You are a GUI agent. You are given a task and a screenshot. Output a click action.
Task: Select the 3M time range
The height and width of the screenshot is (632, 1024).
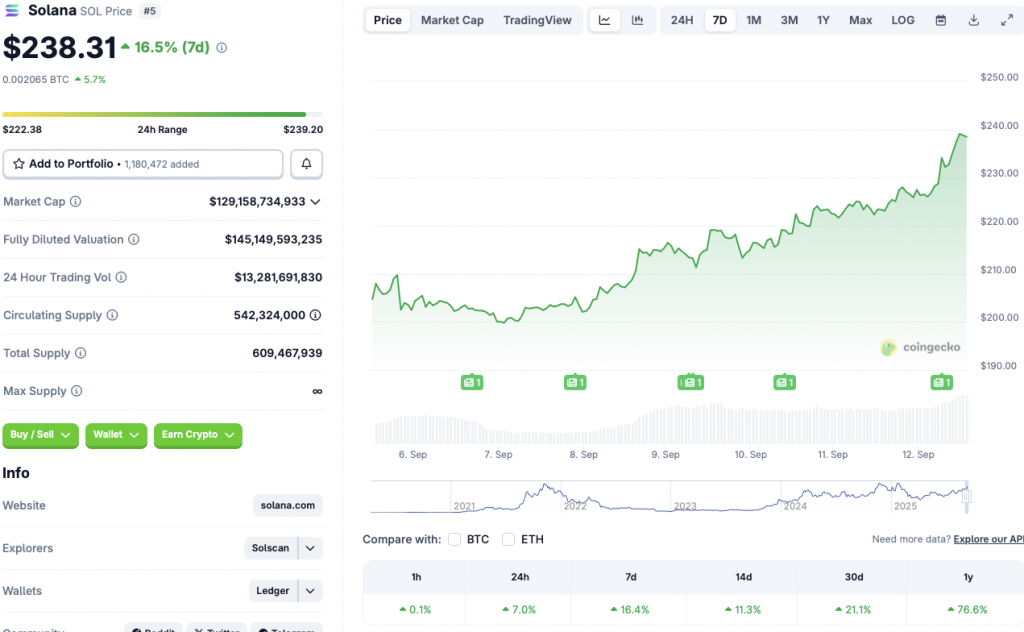point(789,20)
